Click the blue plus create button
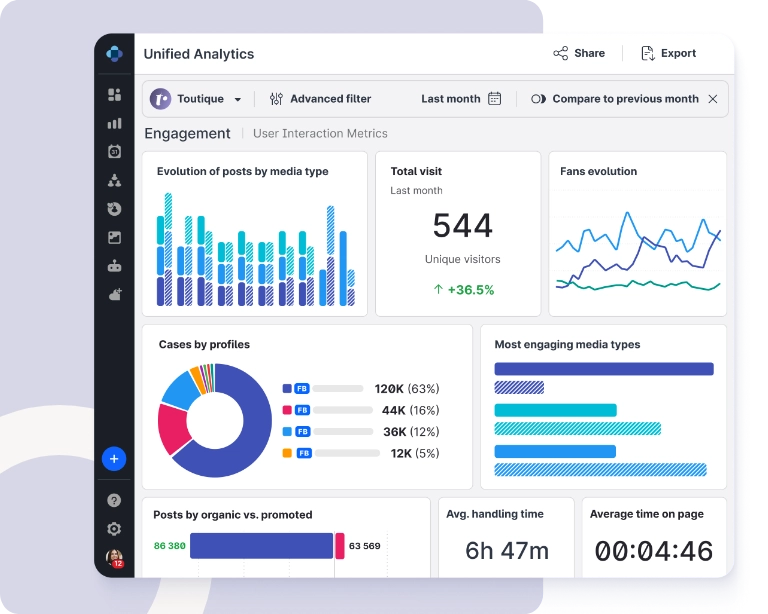This screenshot has height=614, width=768. [x=114, y=459]
